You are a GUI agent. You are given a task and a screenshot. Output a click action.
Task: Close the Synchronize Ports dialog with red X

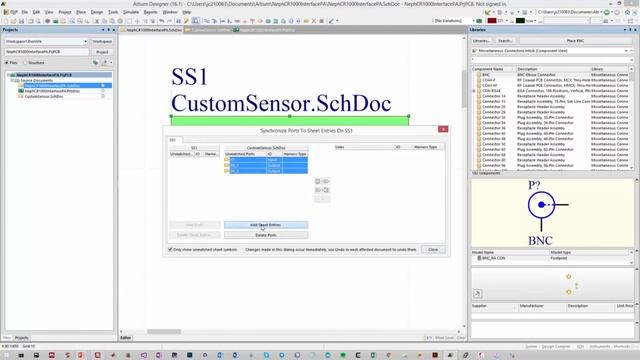[443, 129]
